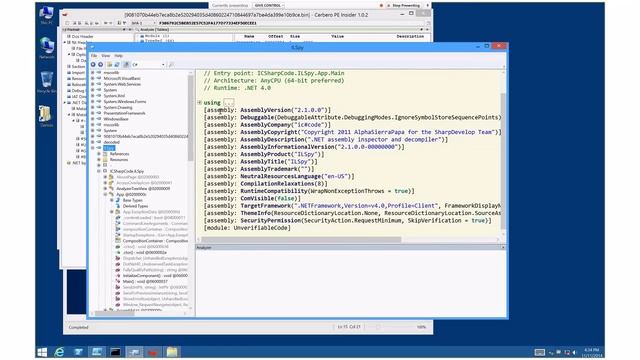This screenshot has height=360, width=640.
Task: Open the File menu in ILSpy
Action: coord(94,56)
